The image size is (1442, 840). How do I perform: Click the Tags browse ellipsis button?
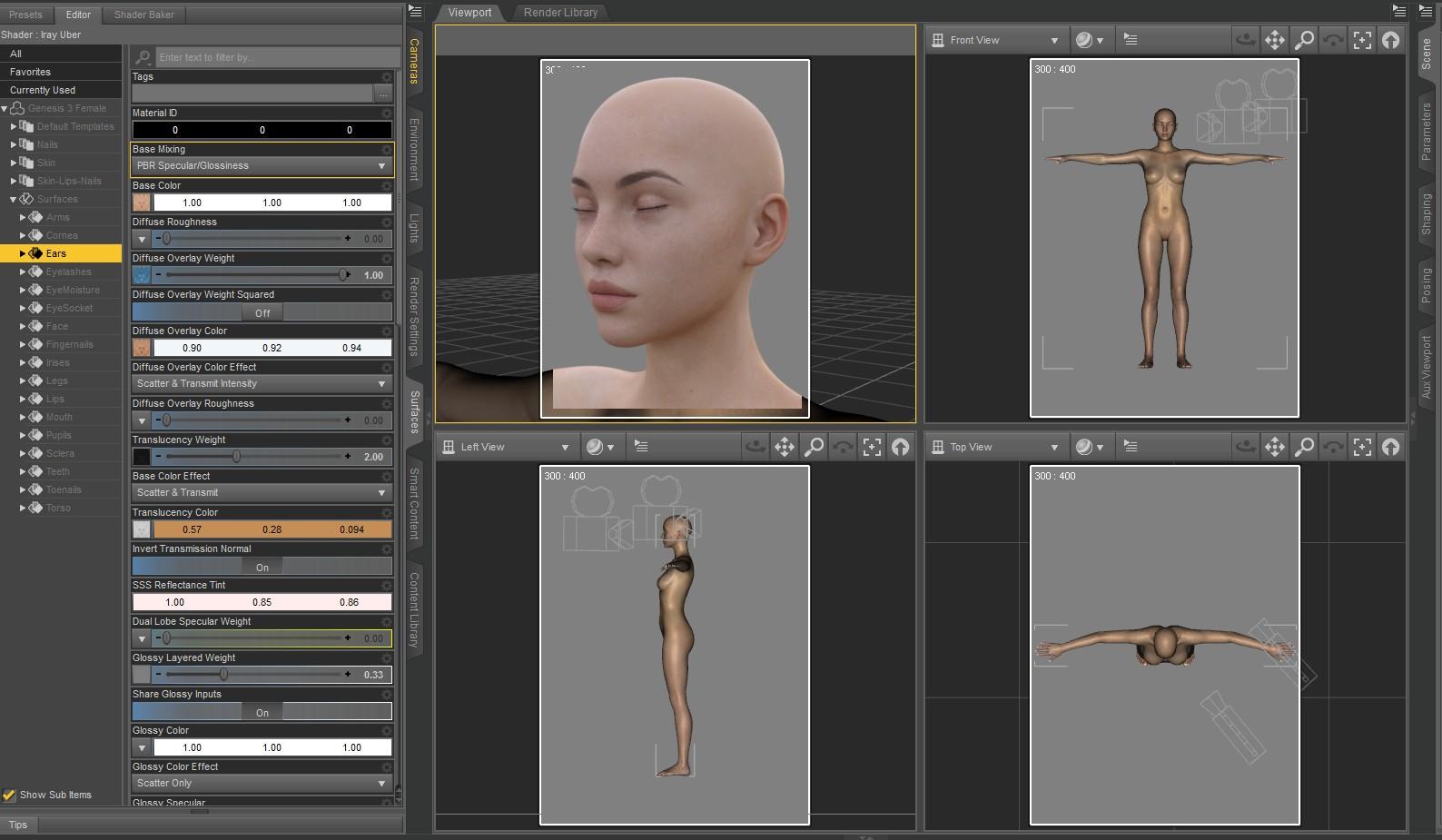click(383, 94)
